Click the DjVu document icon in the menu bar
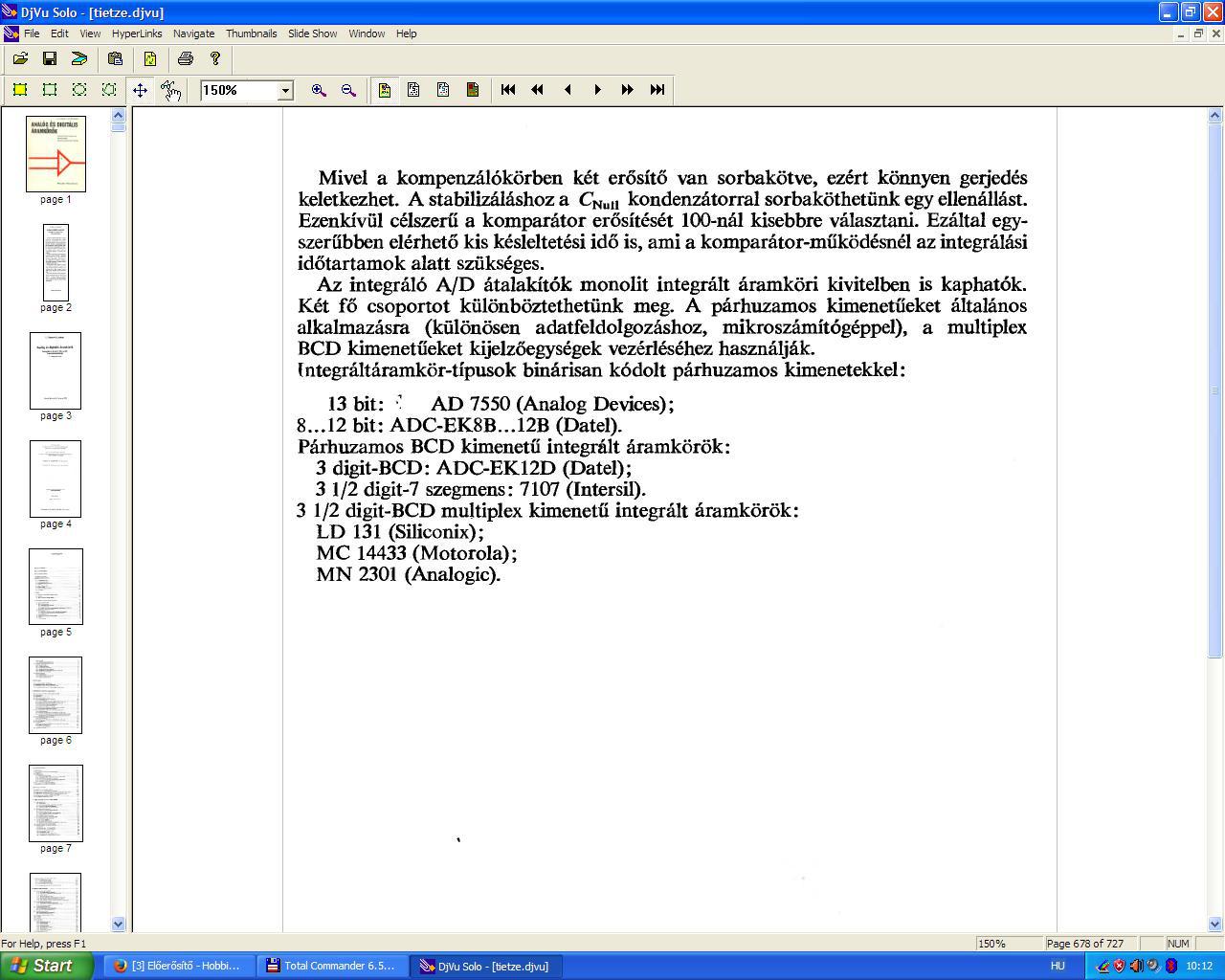Image resolution: width=1225 pixels, height=980 pixels. point(11,33)
